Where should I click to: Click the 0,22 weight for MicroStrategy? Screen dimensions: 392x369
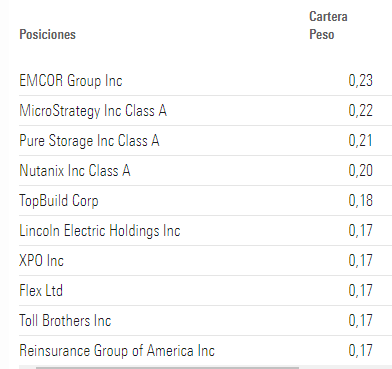coord(360,111)
